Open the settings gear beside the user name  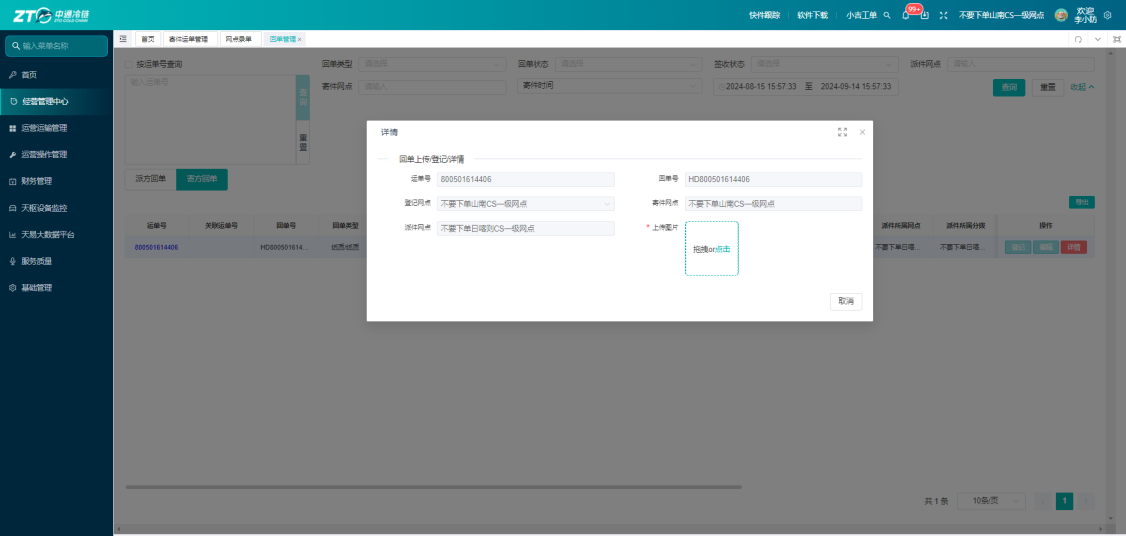pyautogui.click(x=1107, y=15)
